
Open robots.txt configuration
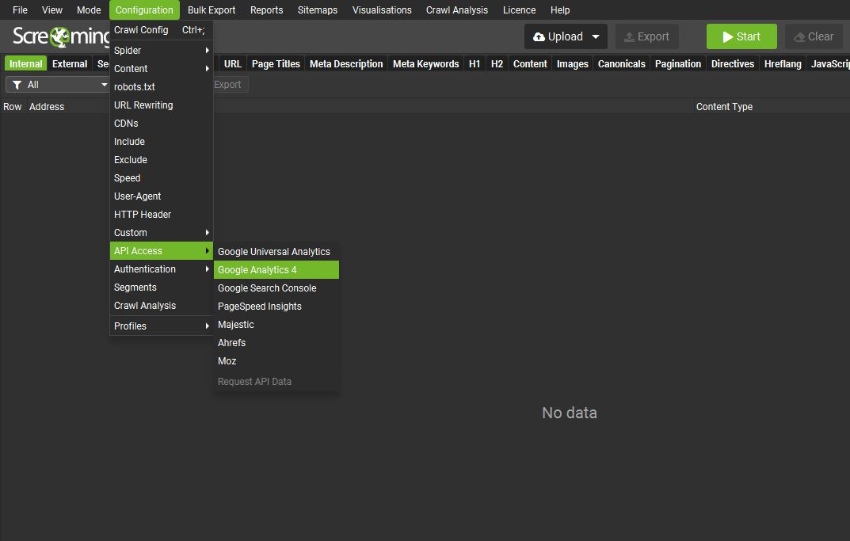[161, 87]
